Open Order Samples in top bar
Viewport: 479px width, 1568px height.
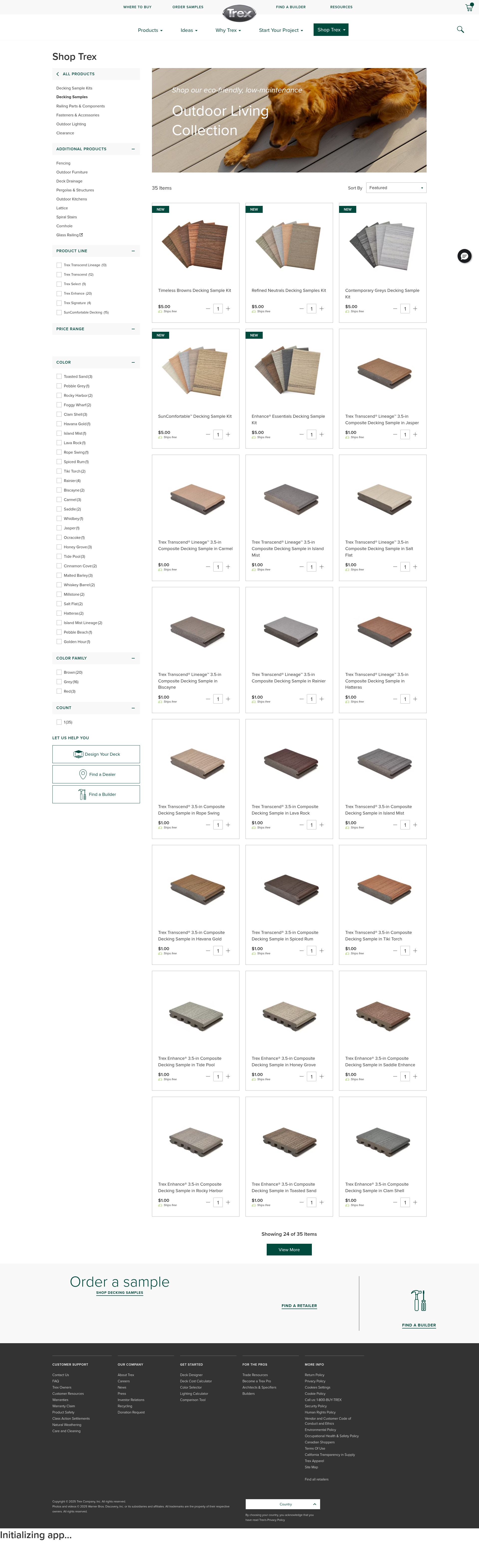click(x=188, y=7)
